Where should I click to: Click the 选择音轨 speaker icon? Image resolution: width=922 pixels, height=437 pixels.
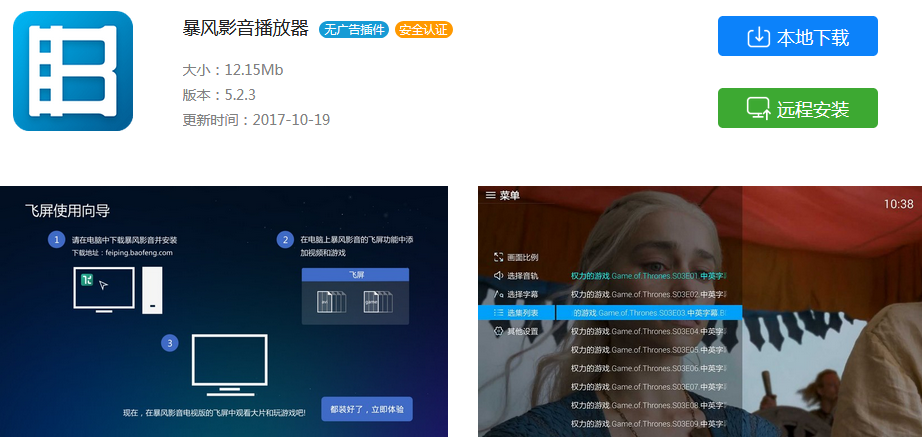tap(499, 275)
